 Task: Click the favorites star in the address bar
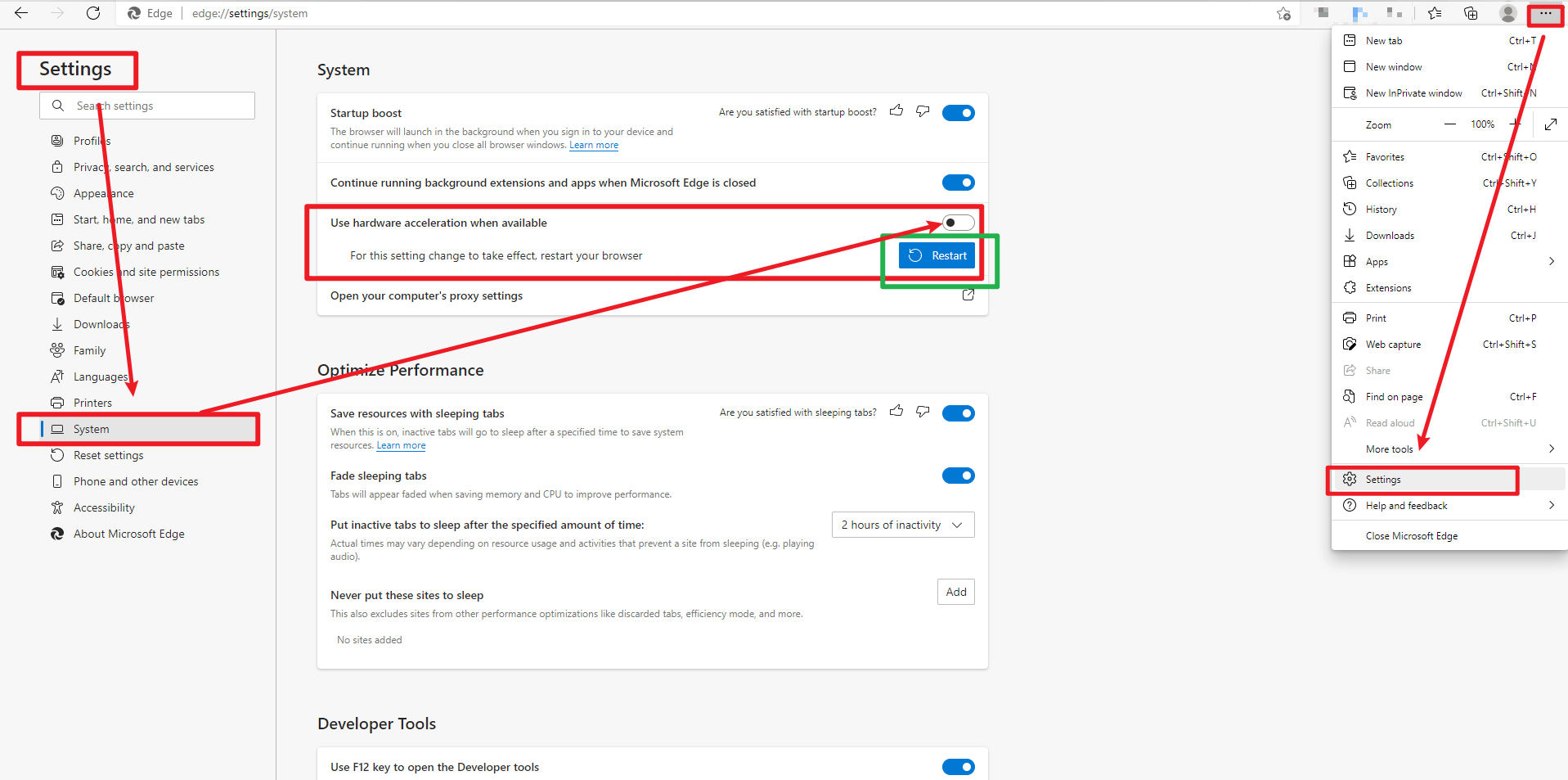point(1283,14)
